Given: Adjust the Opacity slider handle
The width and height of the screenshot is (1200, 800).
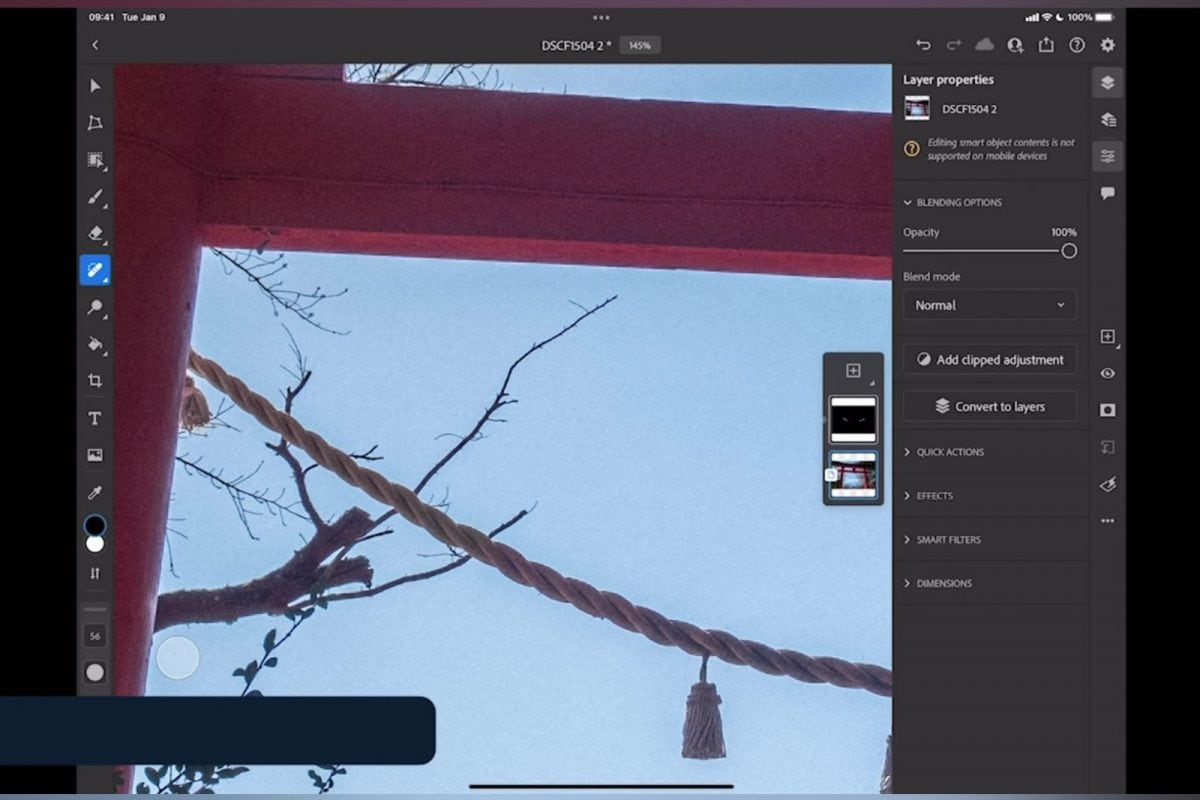Looking at the screenshot, I should pos(1069,251).
